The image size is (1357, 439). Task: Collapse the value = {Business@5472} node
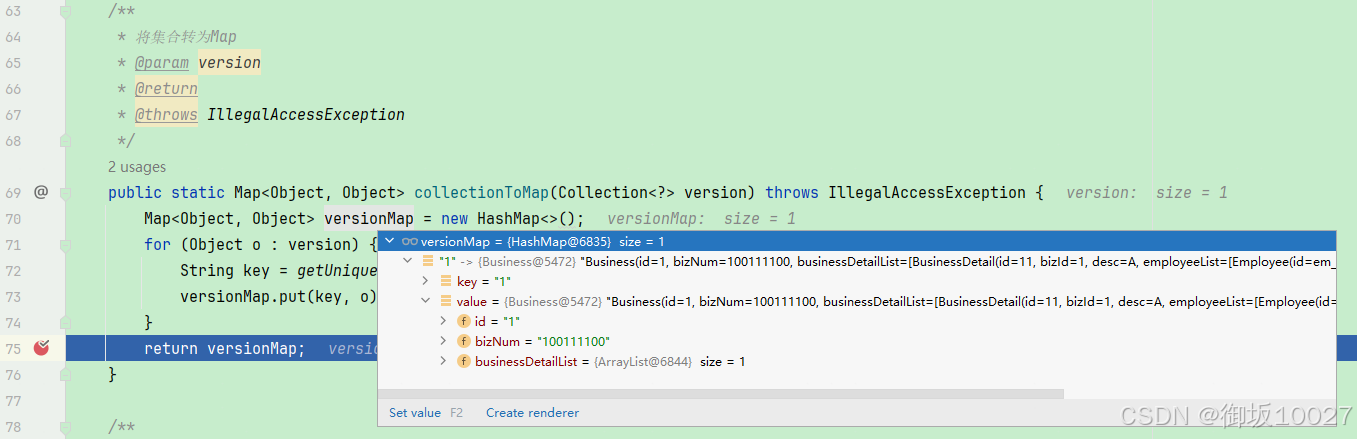tap(425, 301)
